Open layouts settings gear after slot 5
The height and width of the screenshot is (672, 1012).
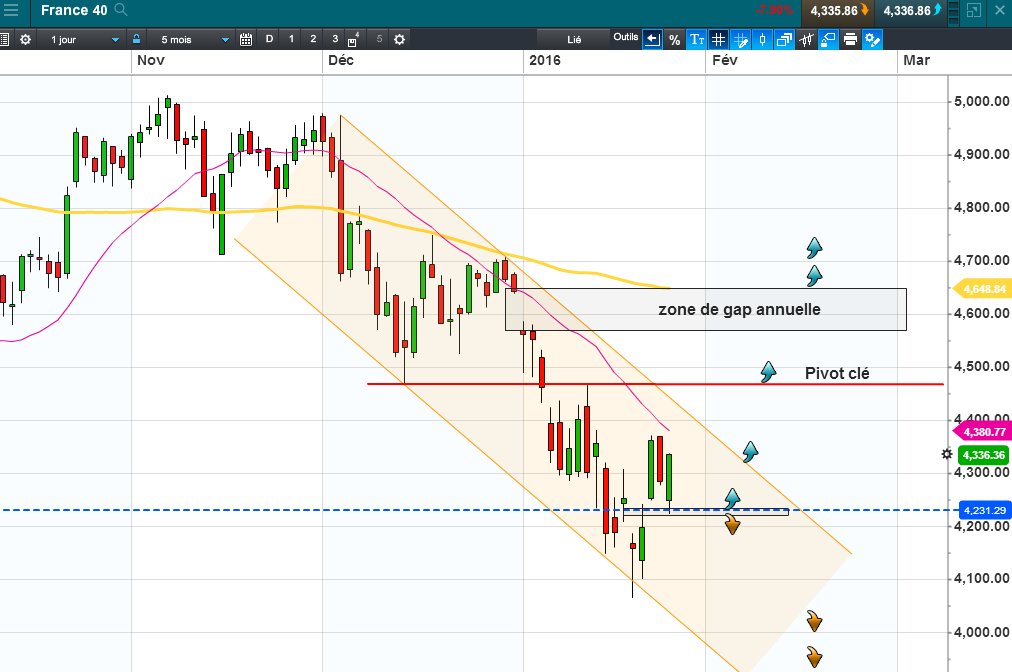pos(400,39)
